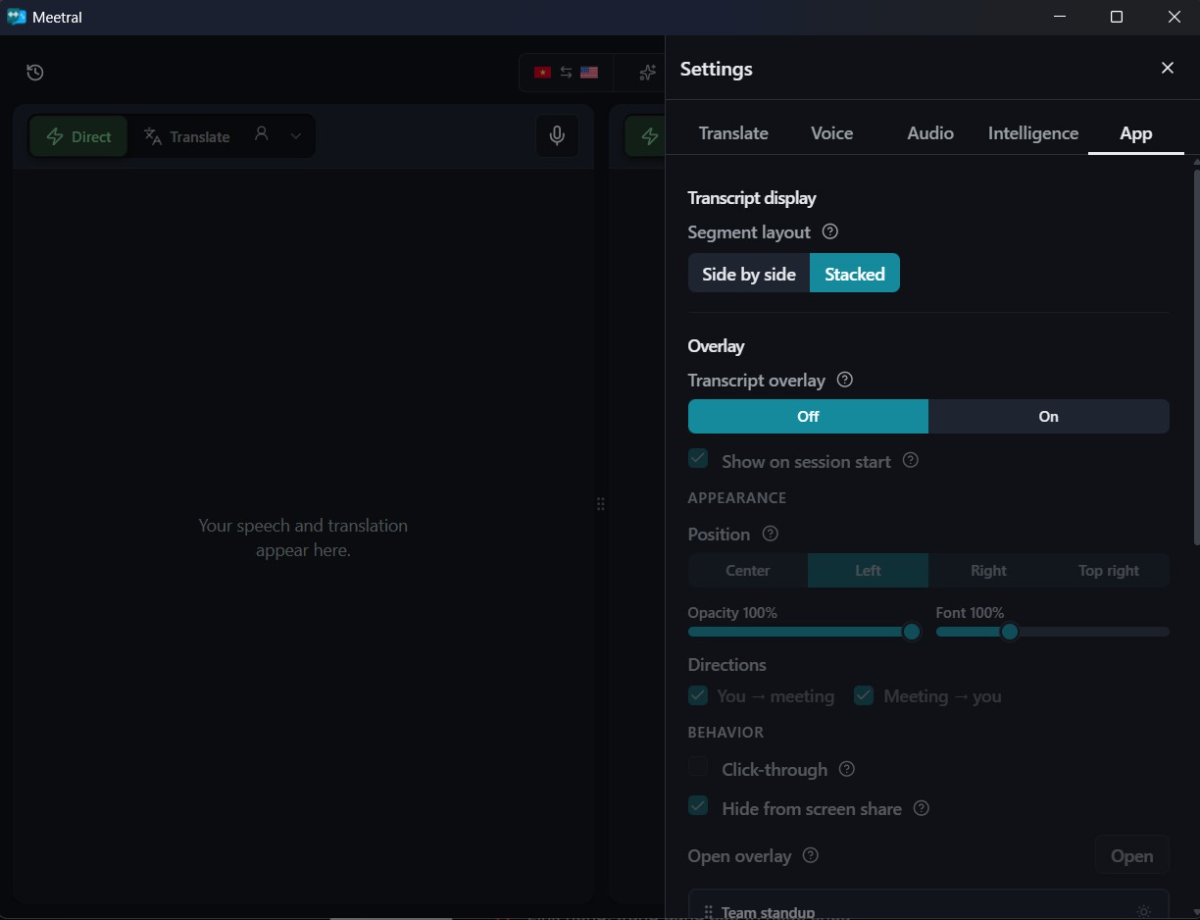Click the Meetral app logo in title bar
The height and width of the screenshot is (920, 1200).
click(17, 17)
